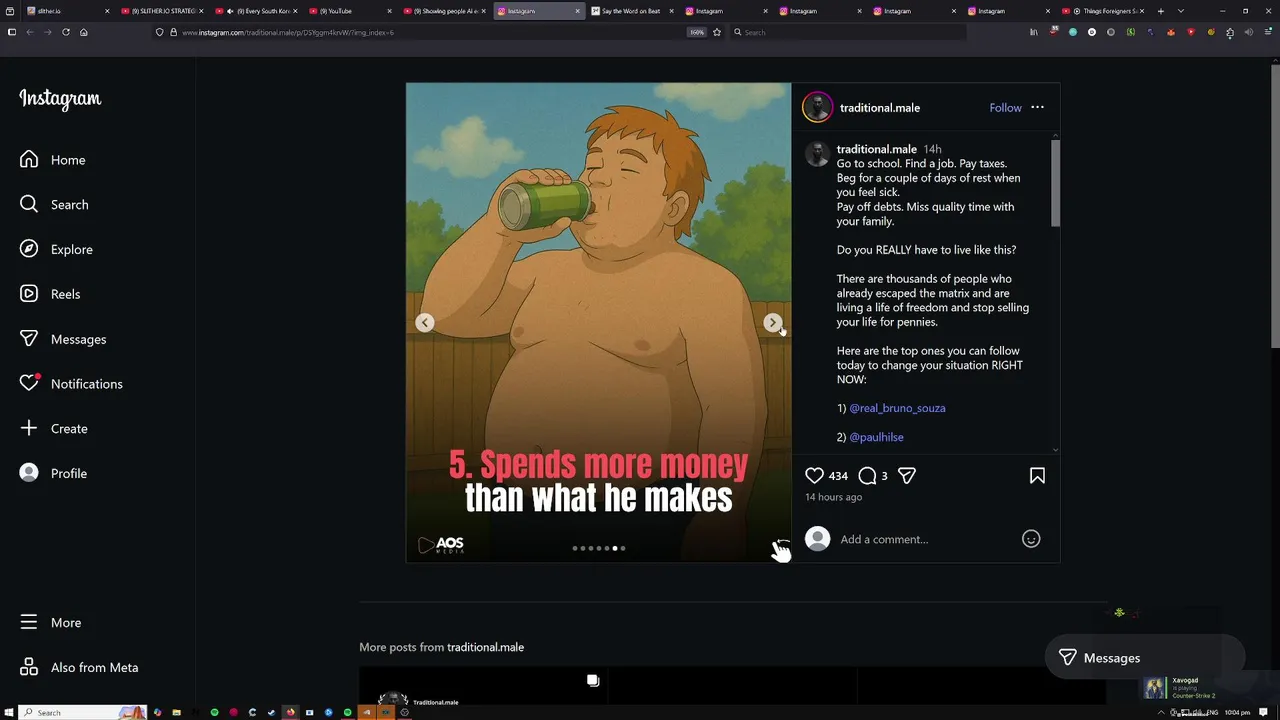Go back in browser history
Viewport: 1280px width, 720px height.
point(30,32)
